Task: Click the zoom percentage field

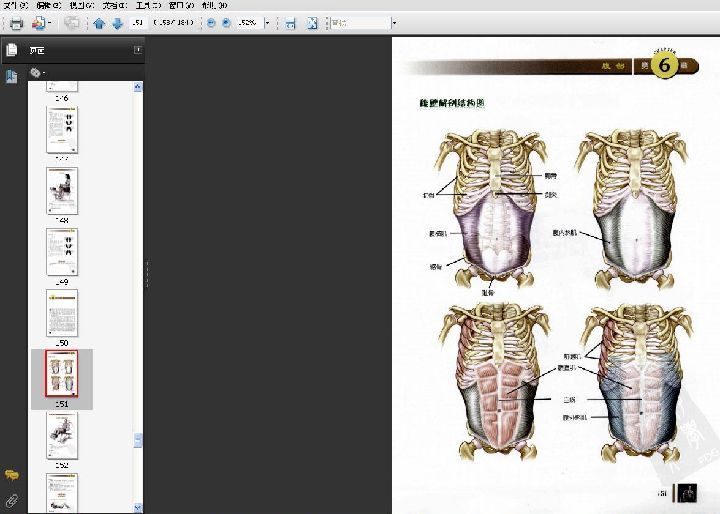Action: 250,23
